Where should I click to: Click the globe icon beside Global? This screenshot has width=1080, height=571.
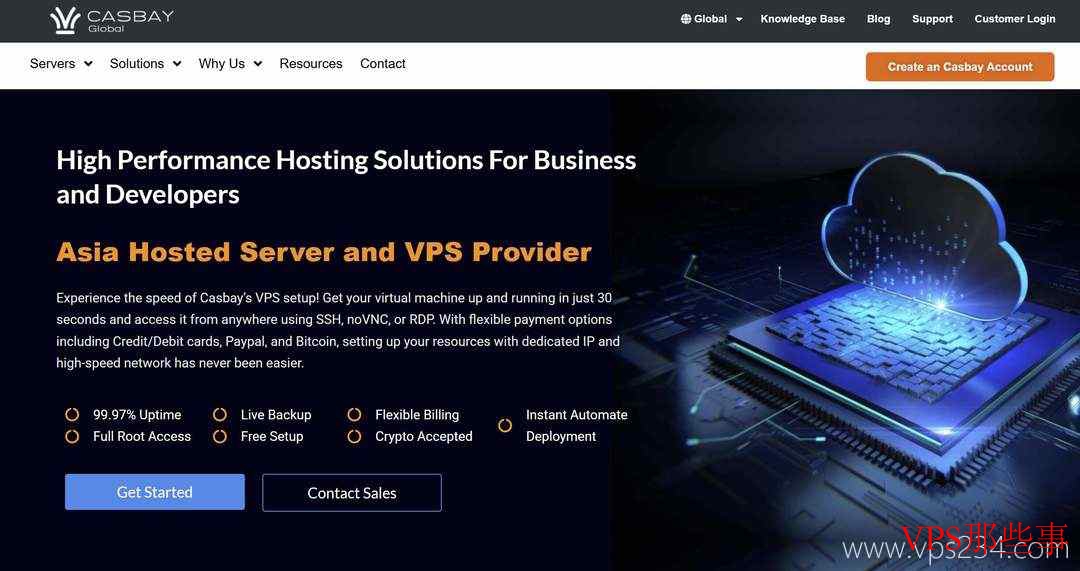coord(685,19)
